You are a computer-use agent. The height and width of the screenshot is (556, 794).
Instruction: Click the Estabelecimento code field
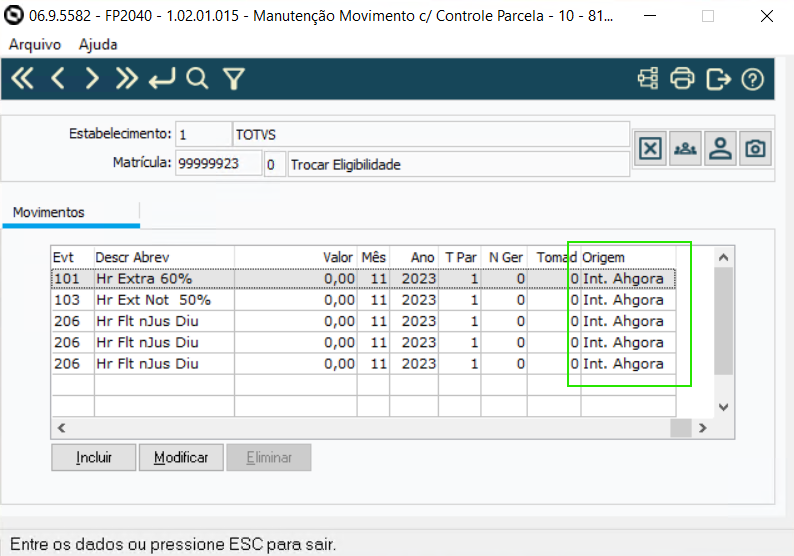click(204, 134)
